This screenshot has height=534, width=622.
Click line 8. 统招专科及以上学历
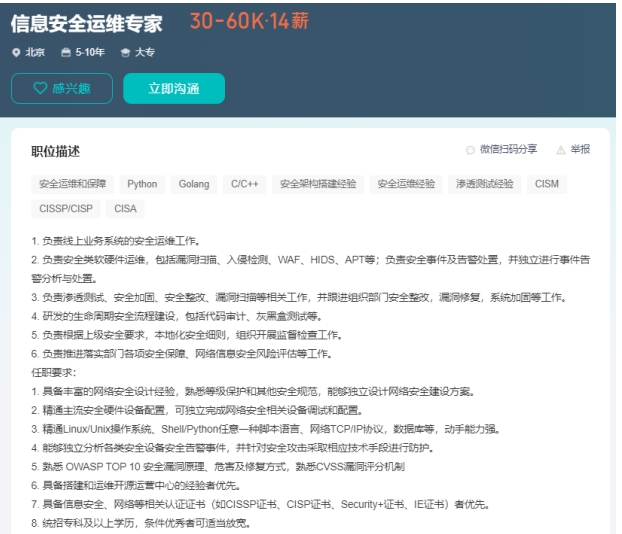(141, 523)
